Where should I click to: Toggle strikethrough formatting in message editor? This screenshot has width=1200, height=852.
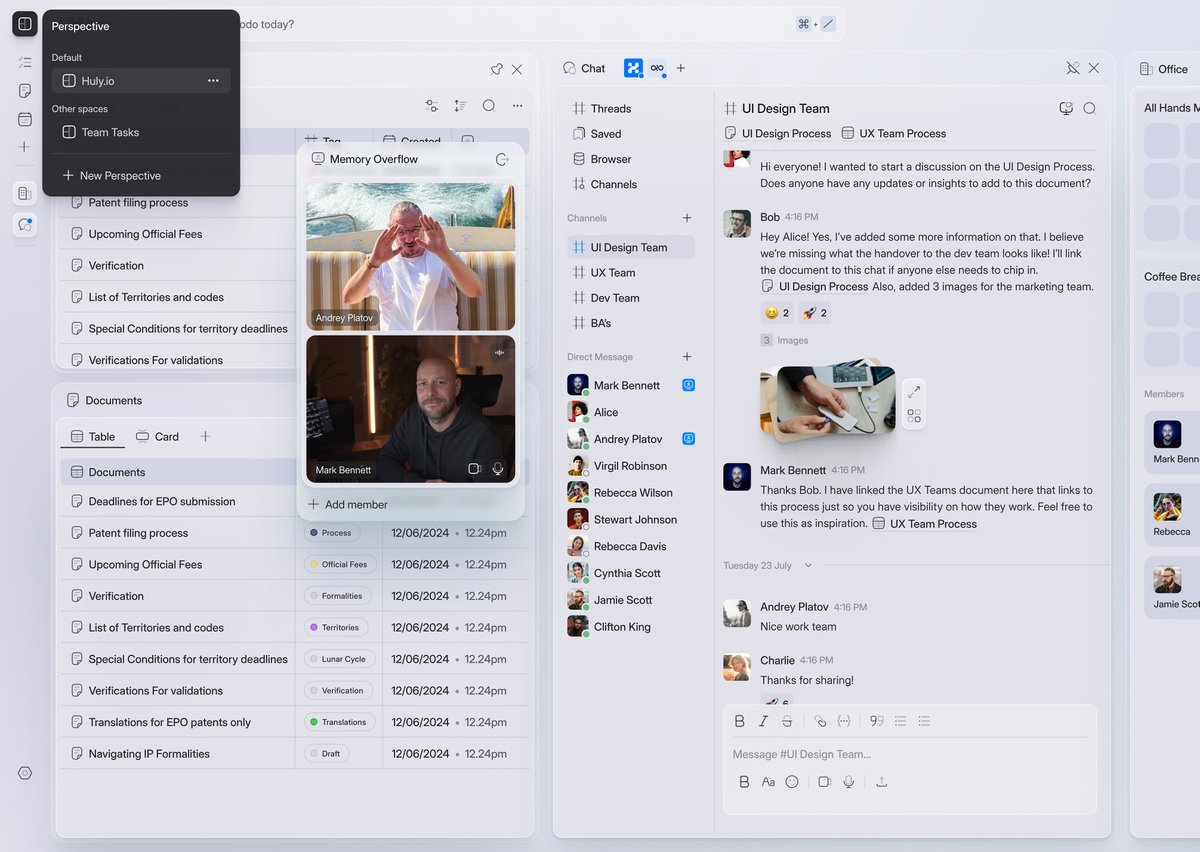pos(787,721)
